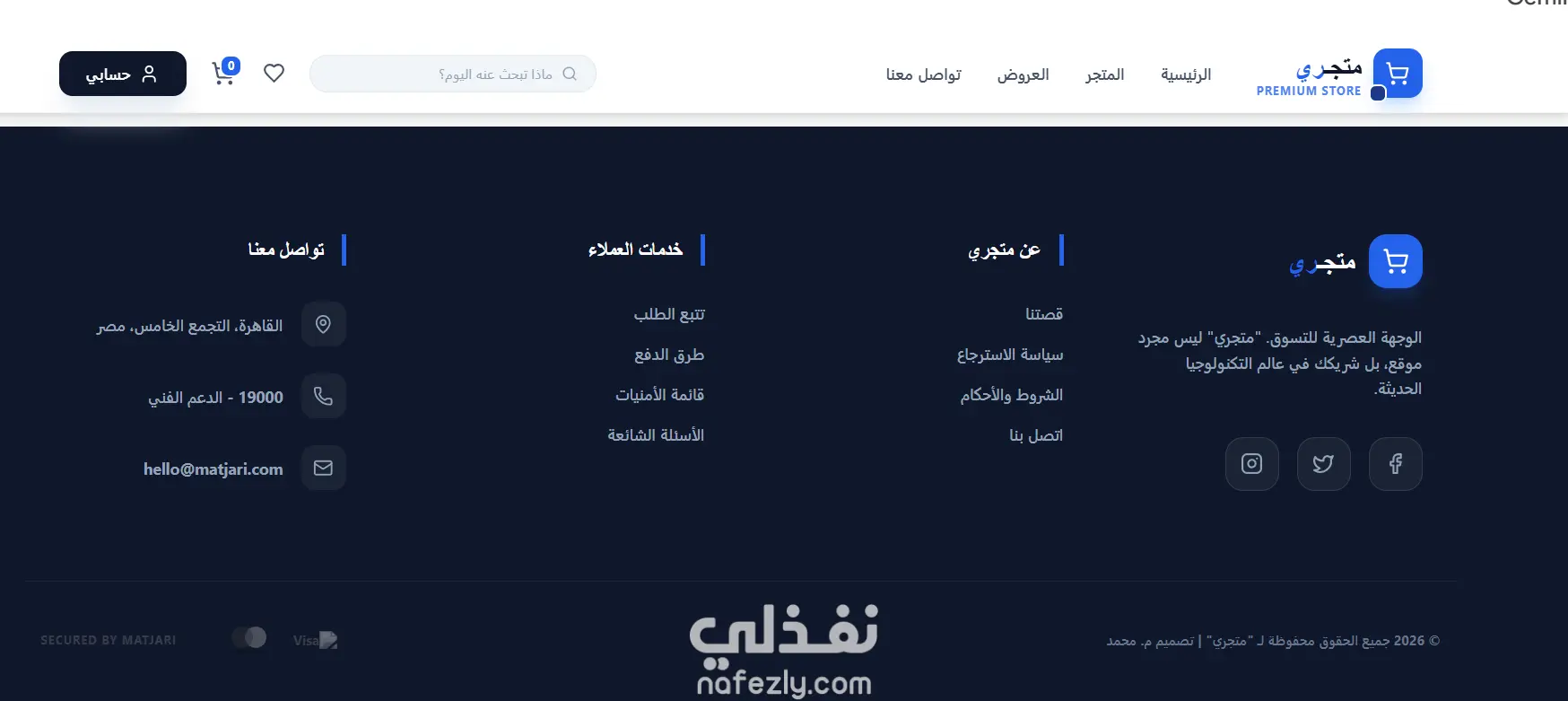Click the footer متجري brand name
The image size is (1568, 701).
[x=1322, y=261]
